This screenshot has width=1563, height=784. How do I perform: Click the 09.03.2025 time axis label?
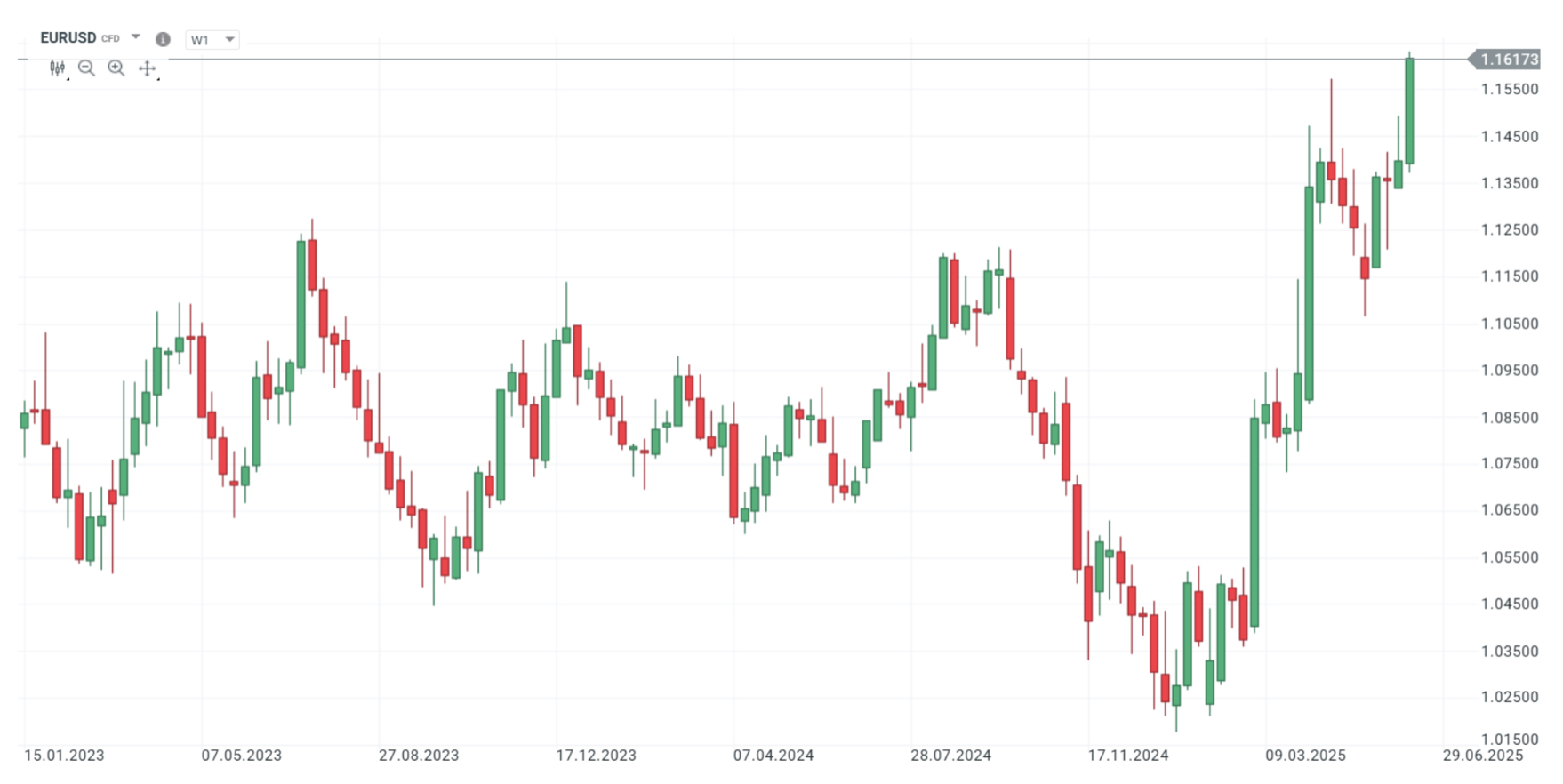coord(1305,756)
